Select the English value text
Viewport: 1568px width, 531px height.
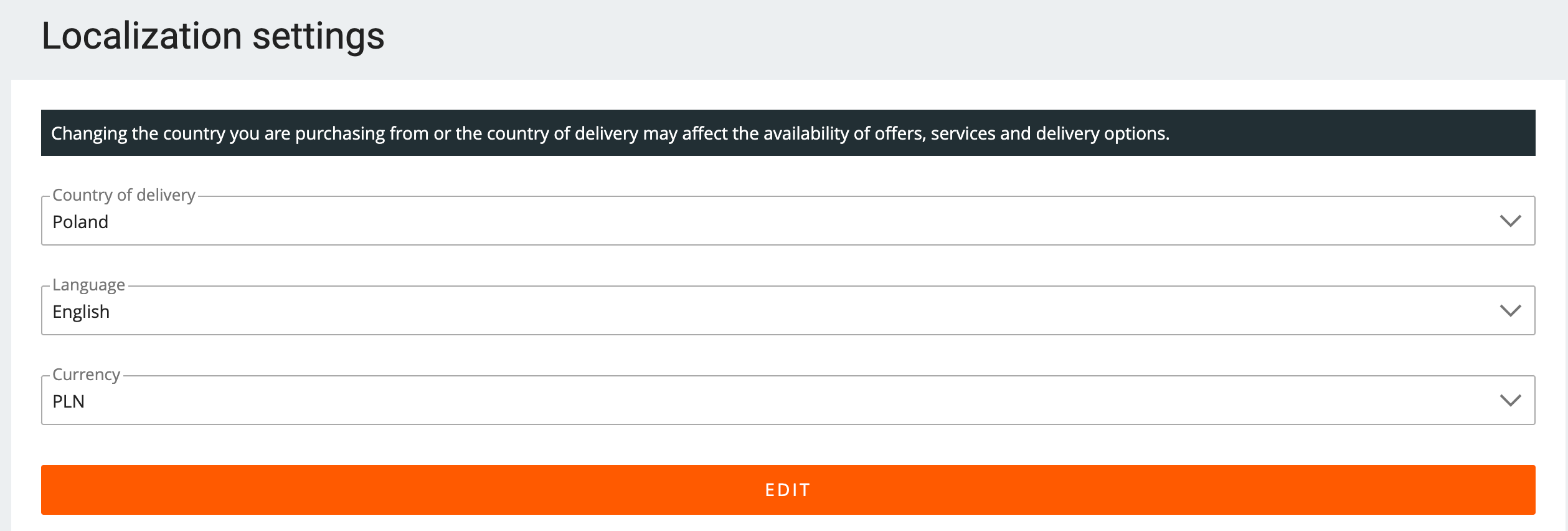tap(81, 312)
